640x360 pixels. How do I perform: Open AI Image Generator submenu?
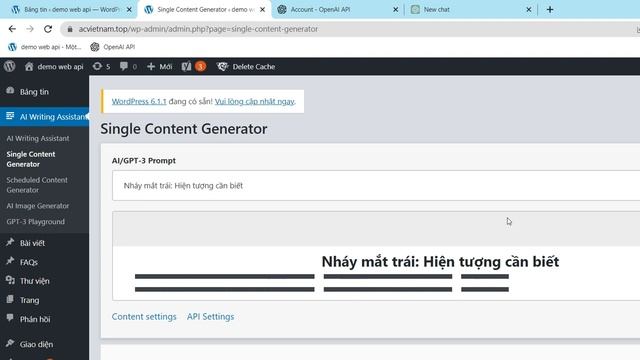coord(38,206)
